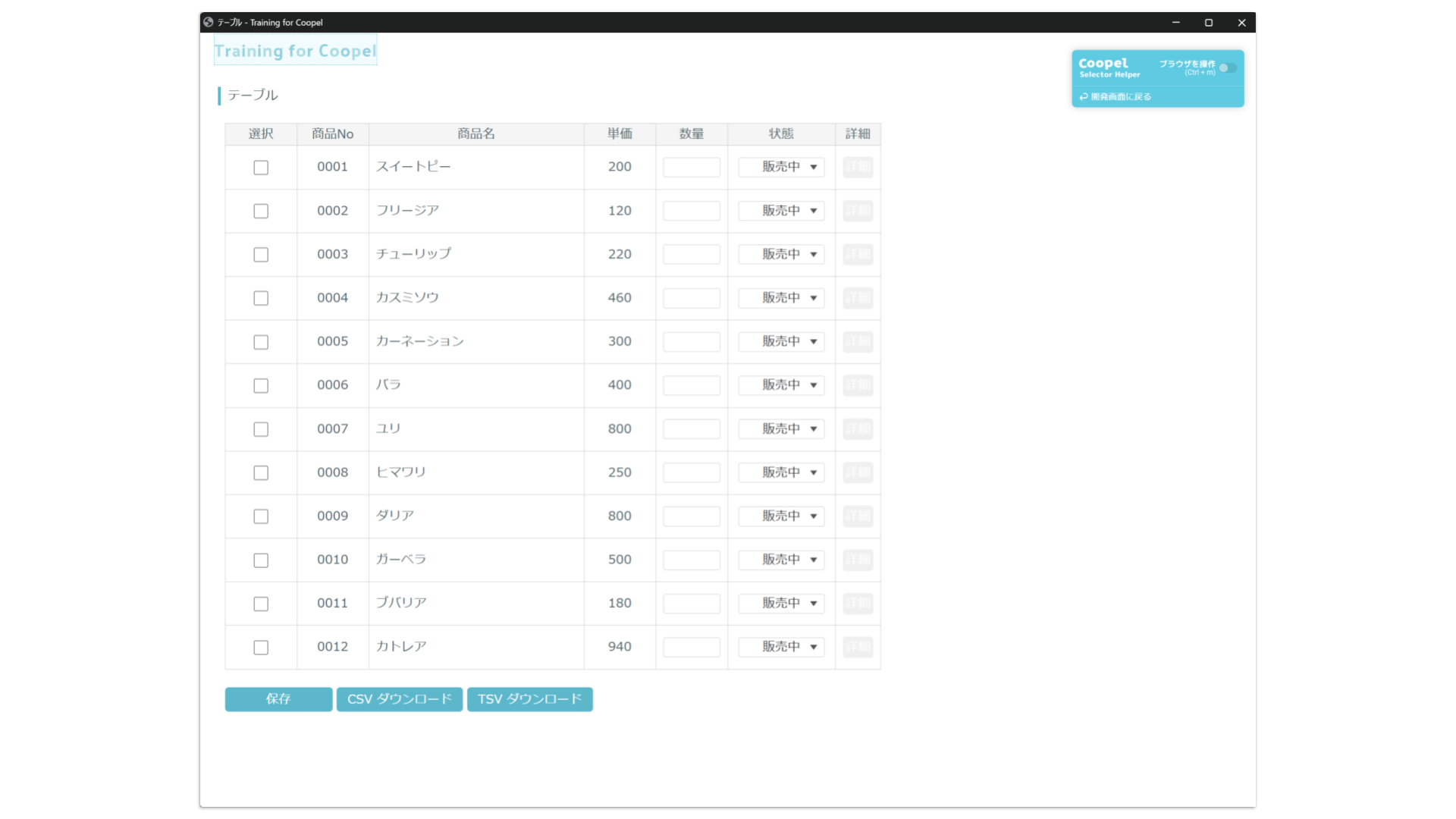This screenshot has width=1456, height=819.
Task: Click the 商品No column header
Action: pos(333,134)
